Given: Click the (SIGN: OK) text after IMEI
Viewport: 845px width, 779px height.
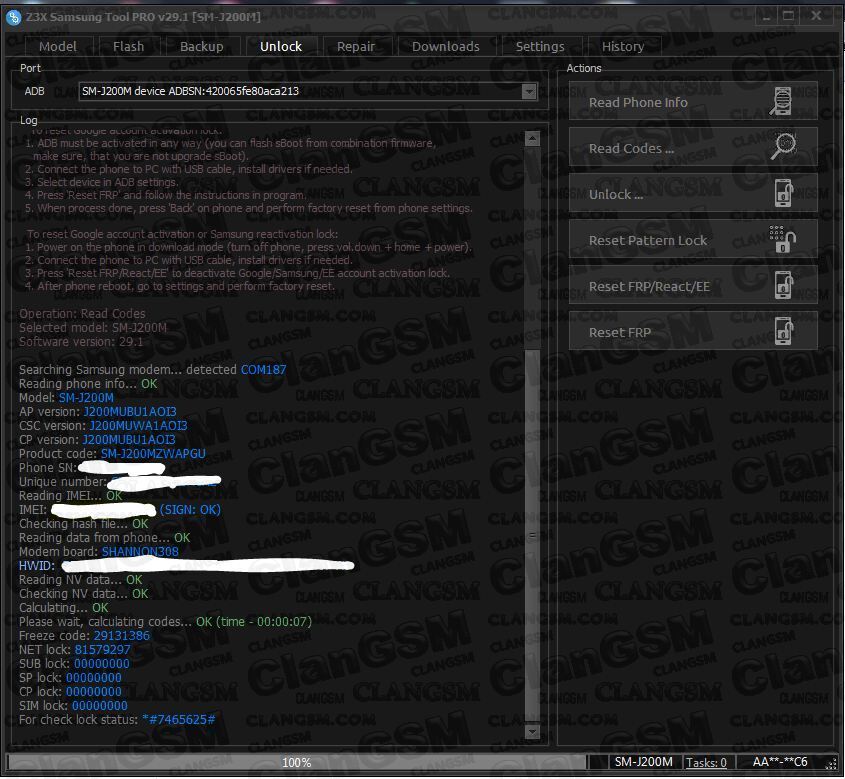Looking at the screenshot, I should pyautogui.click(x=190, y=510).
